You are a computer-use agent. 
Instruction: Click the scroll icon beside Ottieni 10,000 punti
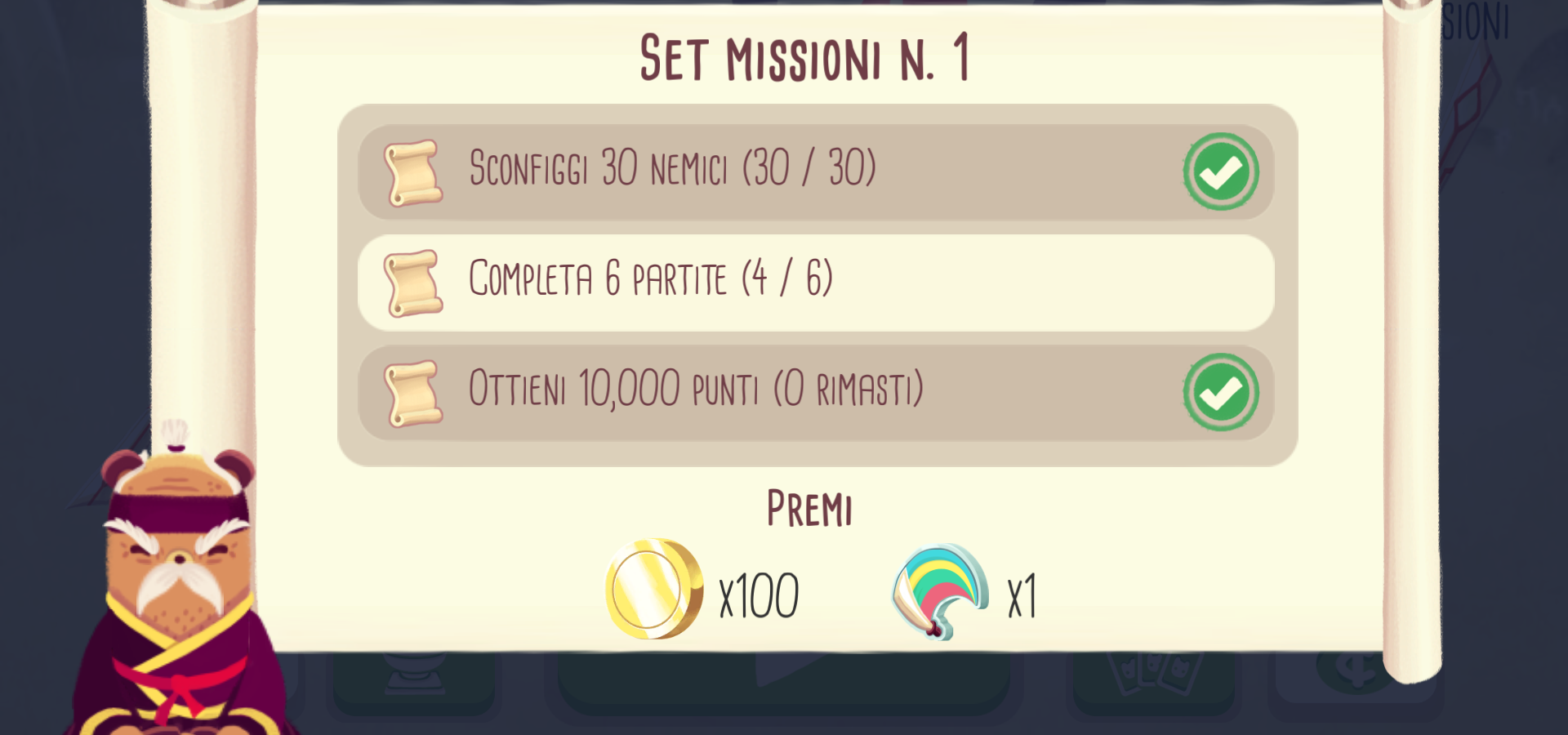pyautogui.click(x=413, y=394)
